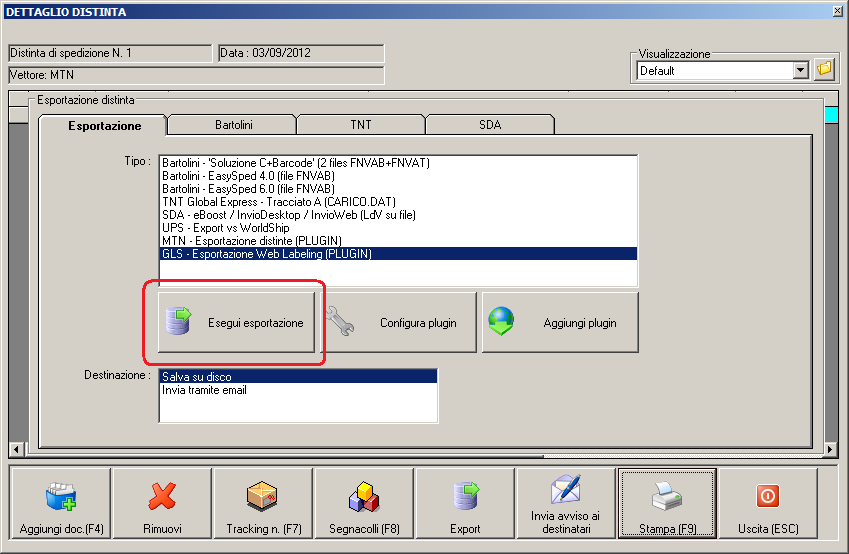Run export with Esegui esportazione button
This screenshot has height=554, width=849.
[236, 322]
